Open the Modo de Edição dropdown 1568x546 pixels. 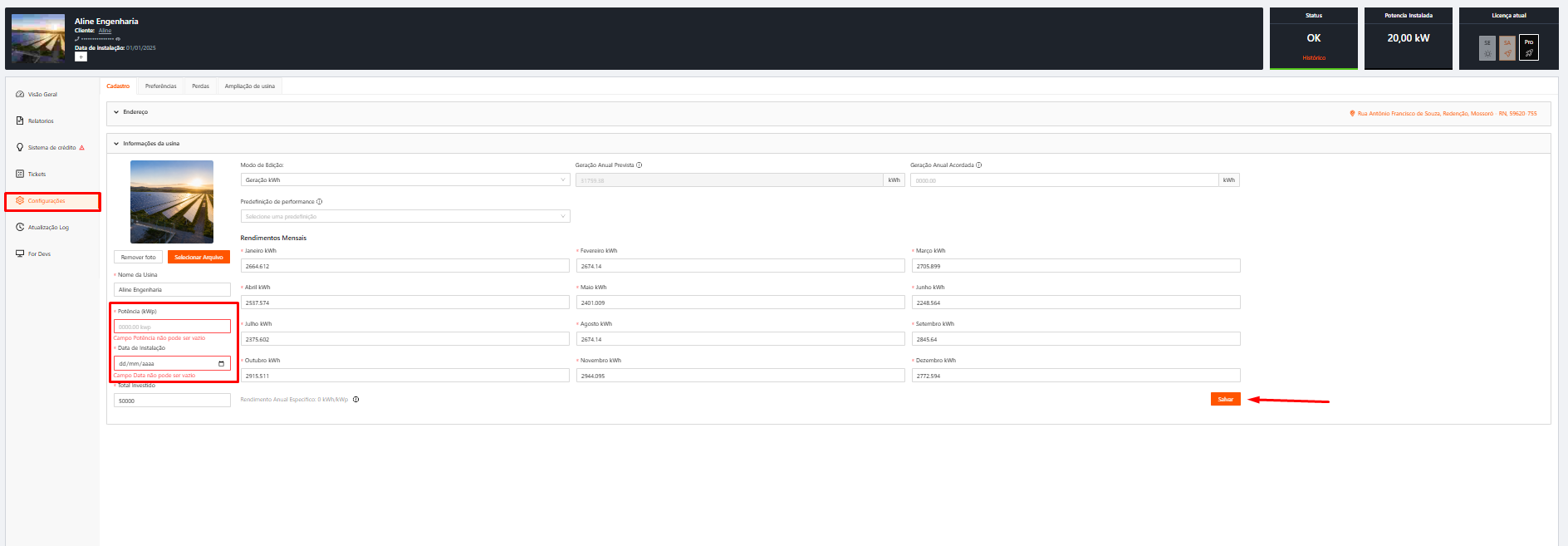(x=405, y=180)
